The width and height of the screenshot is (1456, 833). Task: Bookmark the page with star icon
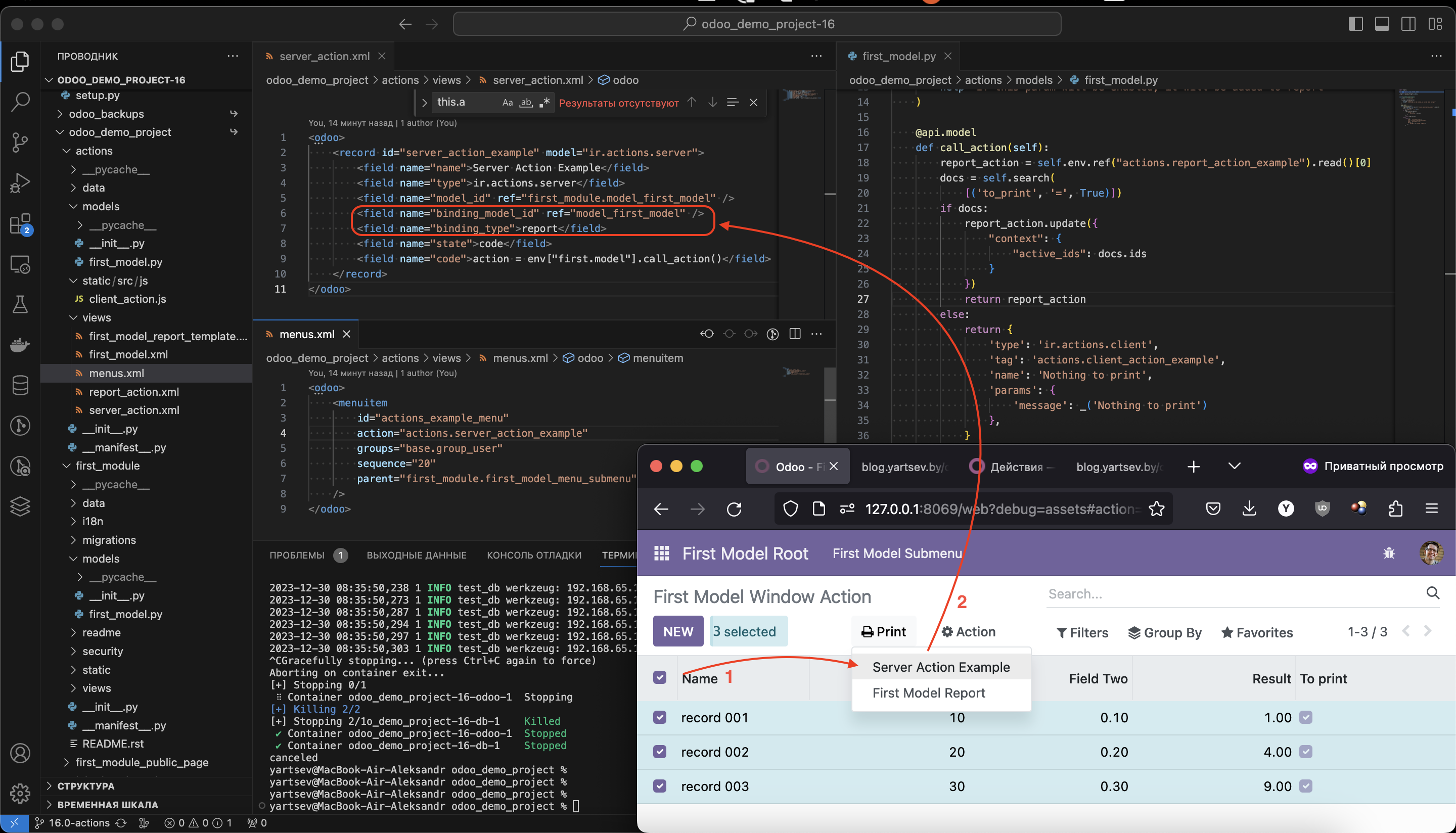(x=1156, y=508)
